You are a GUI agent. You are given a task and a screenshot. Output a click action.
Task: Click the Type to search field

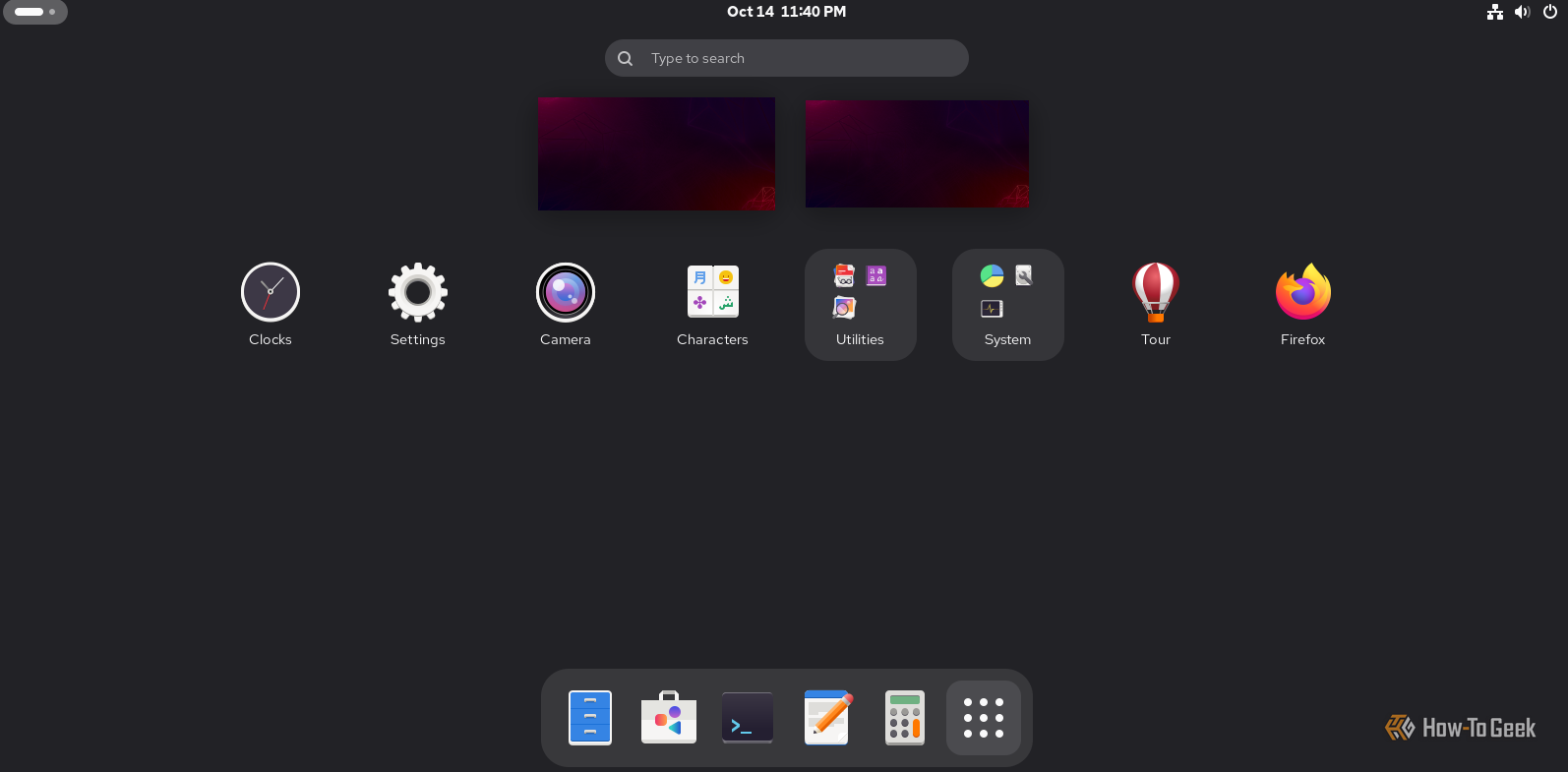click(x=787, y=58)
